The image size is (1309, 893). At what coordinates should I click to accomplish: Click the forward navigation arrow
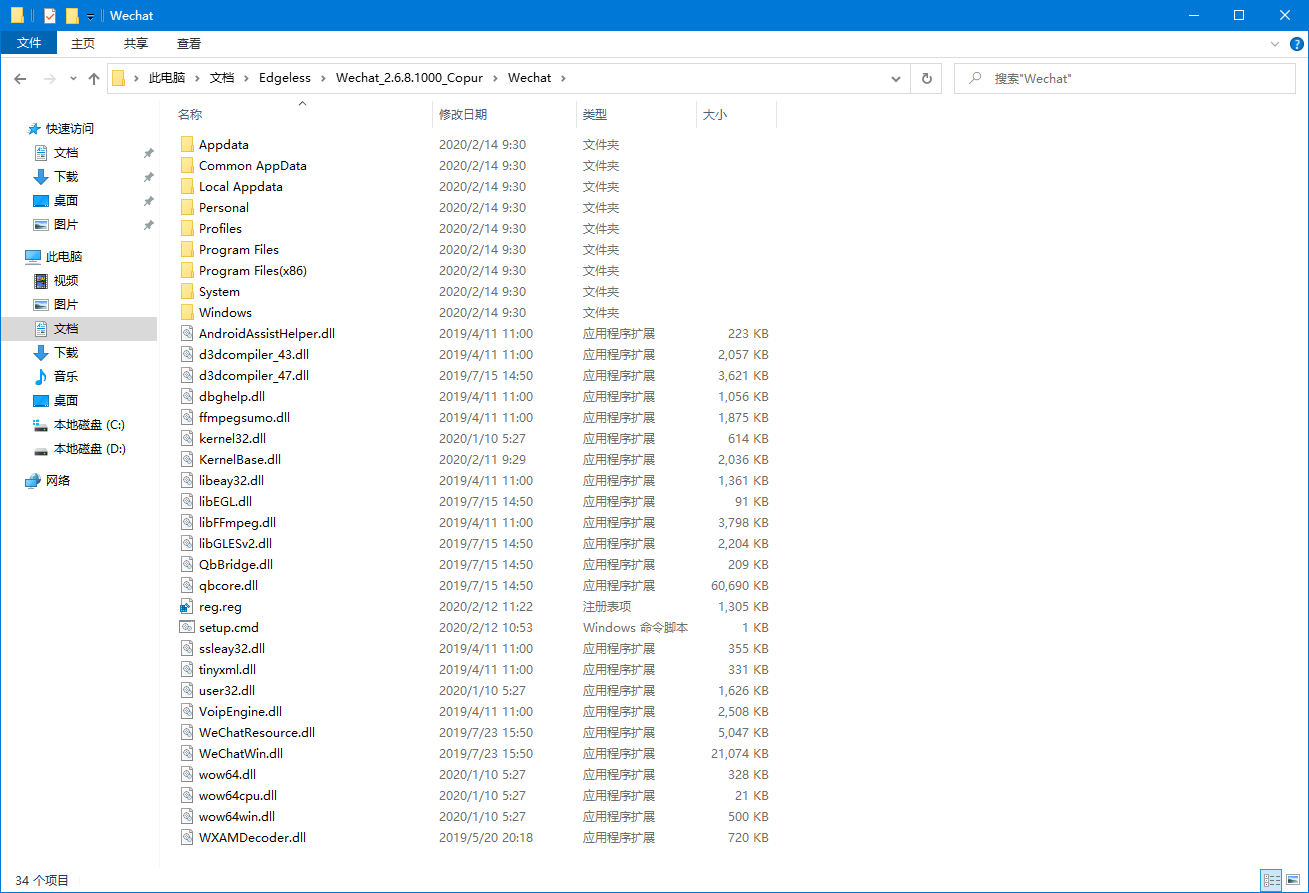(49, 78)
